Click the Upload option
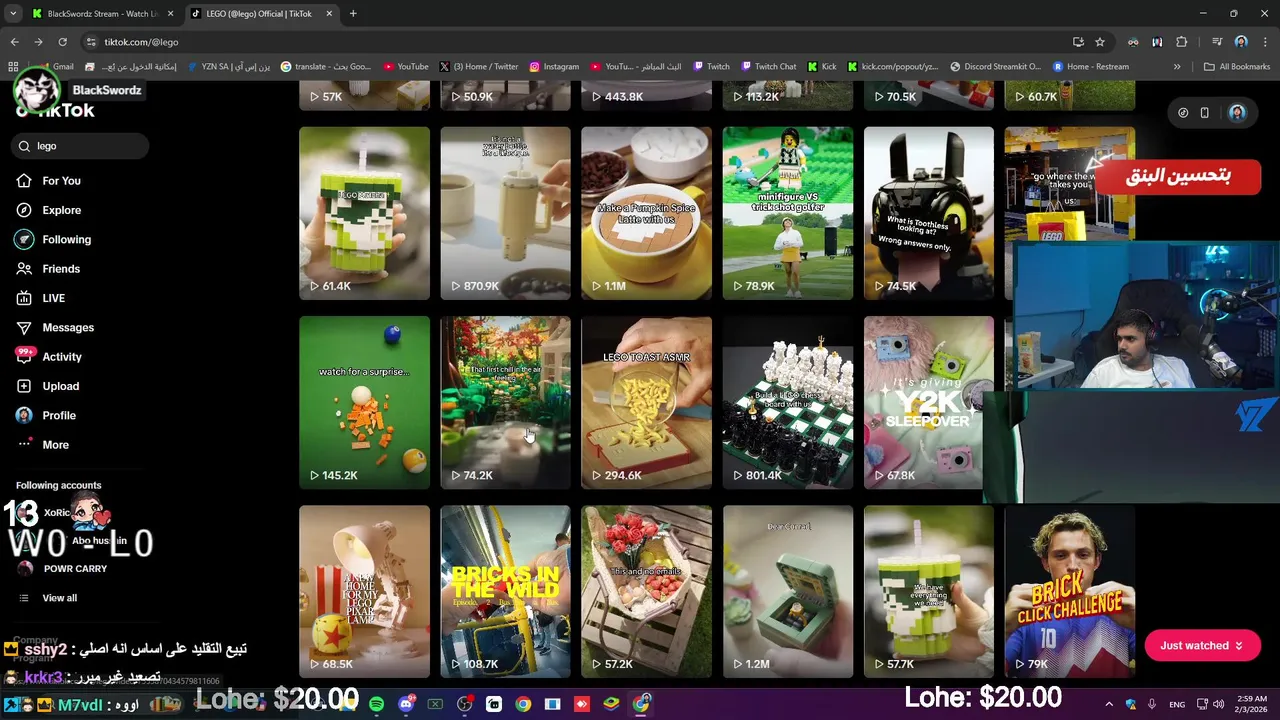 coord(60,386)
